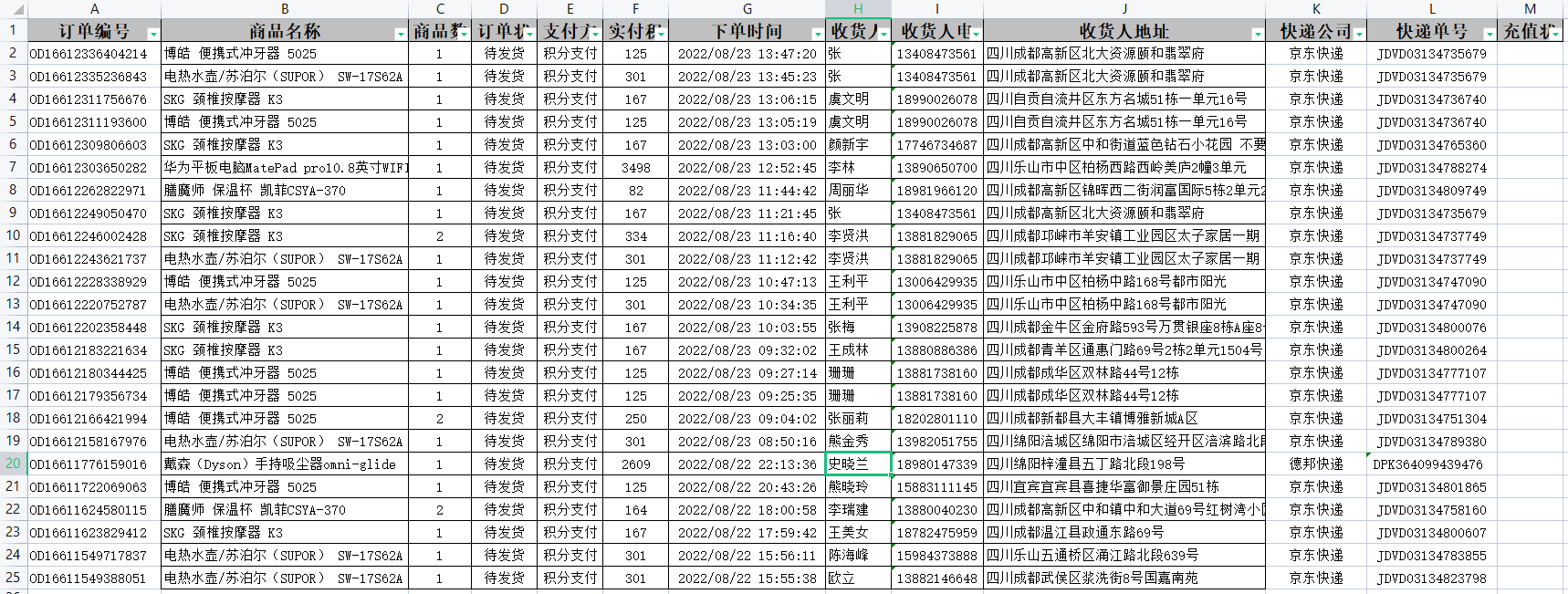This screenshot has width=1568, height=594.
Task: Select row 13 via its row number
Action: tap(13, 304)
